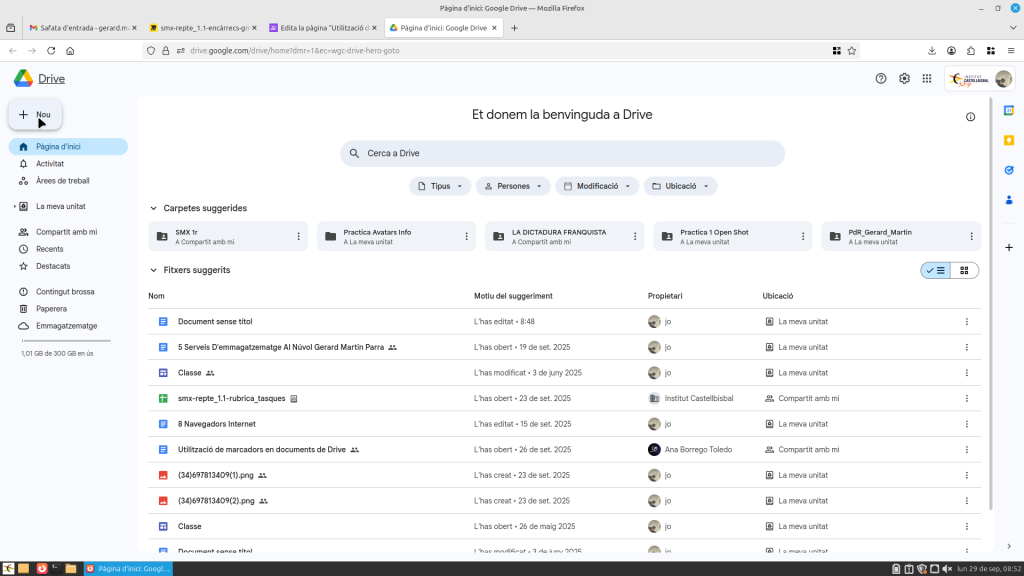
Task: Open more options for SMX 1r folder
Action: 298,236
